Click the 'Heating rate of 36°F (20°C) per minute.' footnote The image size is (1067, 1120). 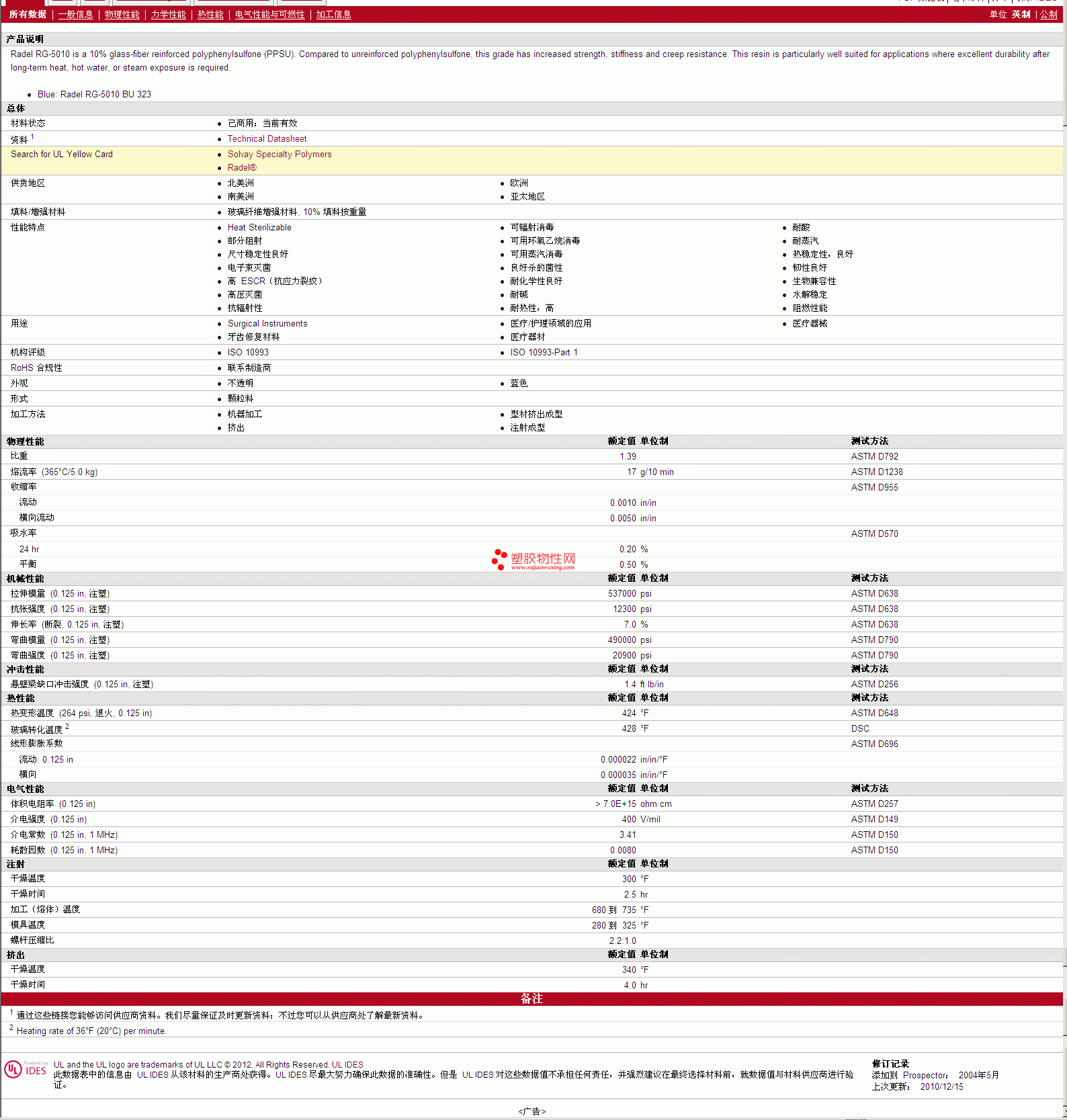(91, 1031)
